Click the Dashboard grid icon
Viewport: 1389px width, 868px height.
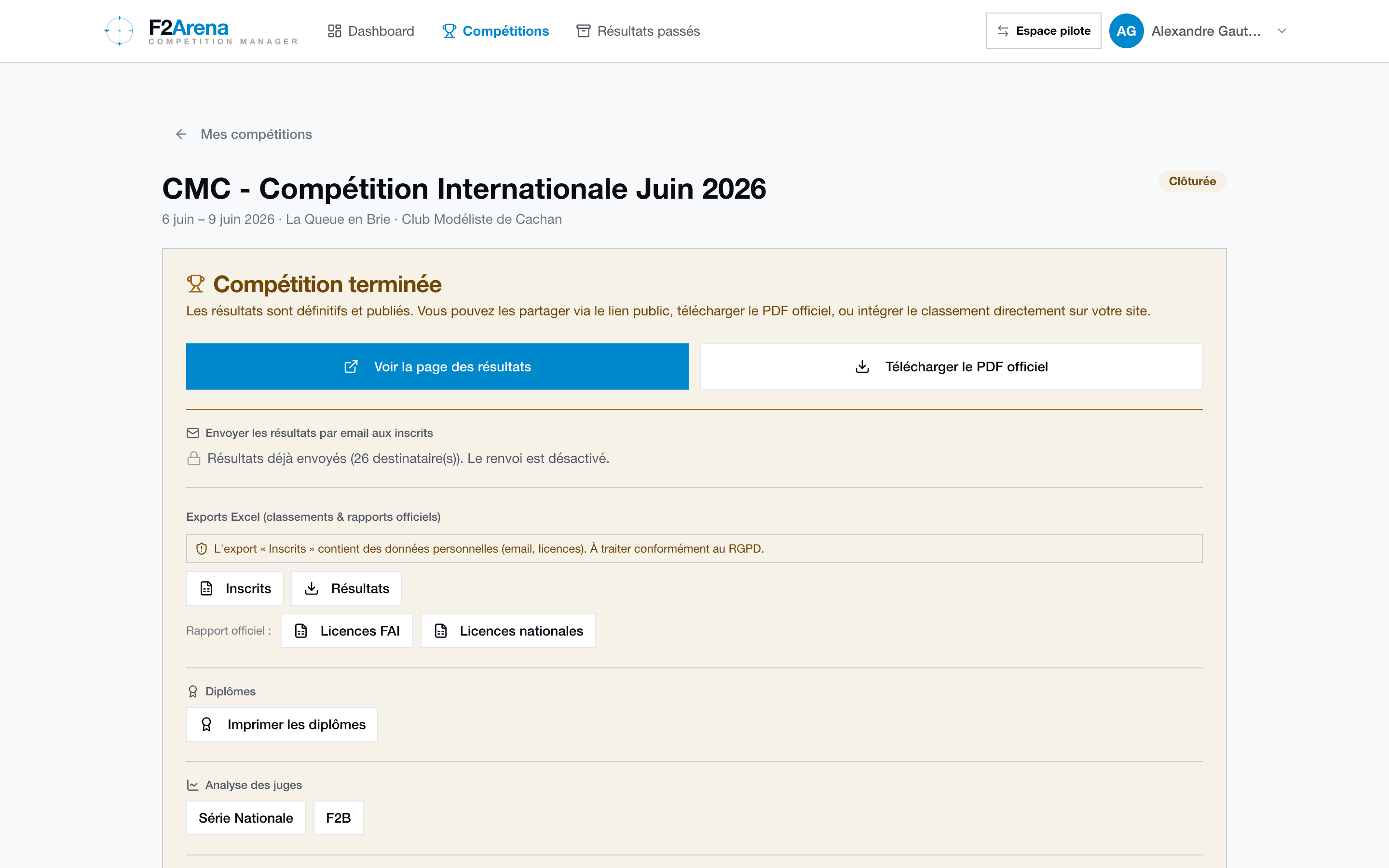pyautogui.click(x=334, y=31)
